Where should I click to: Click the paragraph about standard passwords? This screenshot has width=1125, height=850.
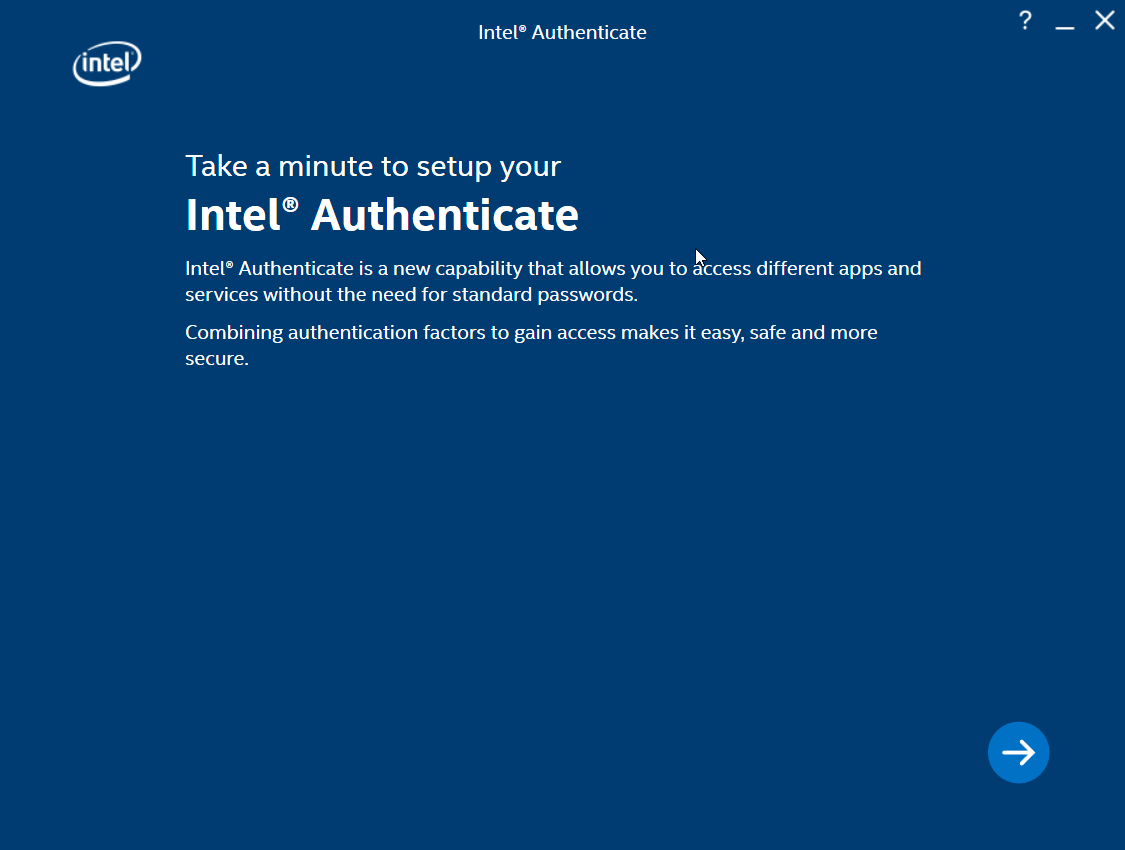(552, 281)
